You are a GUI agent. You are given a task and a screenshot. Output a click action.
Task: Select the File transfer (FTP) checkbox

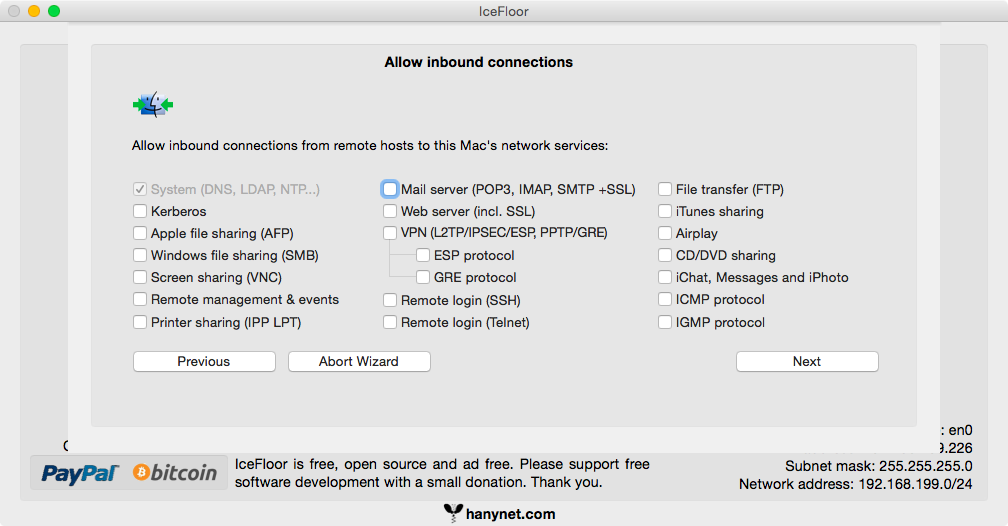pyautogui.click(x=665, y=189)
